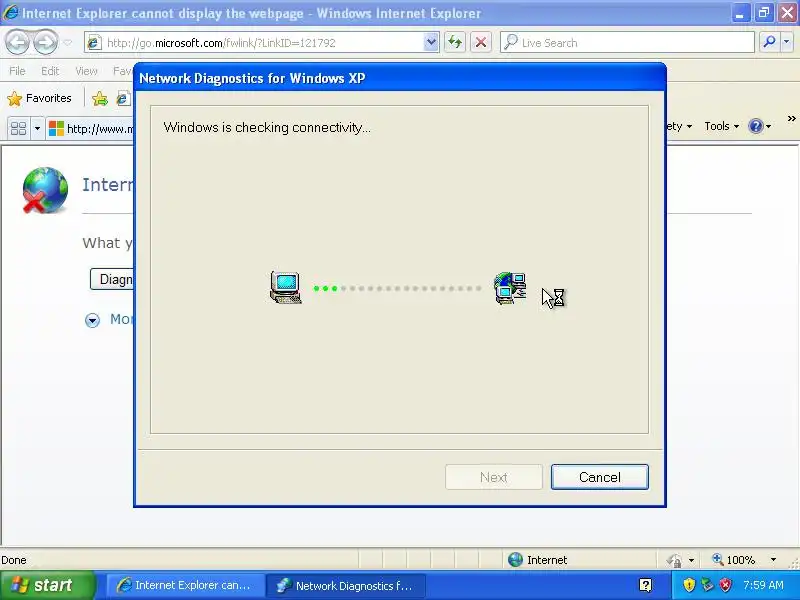Open the Safety menu dropdown
Viewport: 800px width, 600px height.
coord(681,126)
